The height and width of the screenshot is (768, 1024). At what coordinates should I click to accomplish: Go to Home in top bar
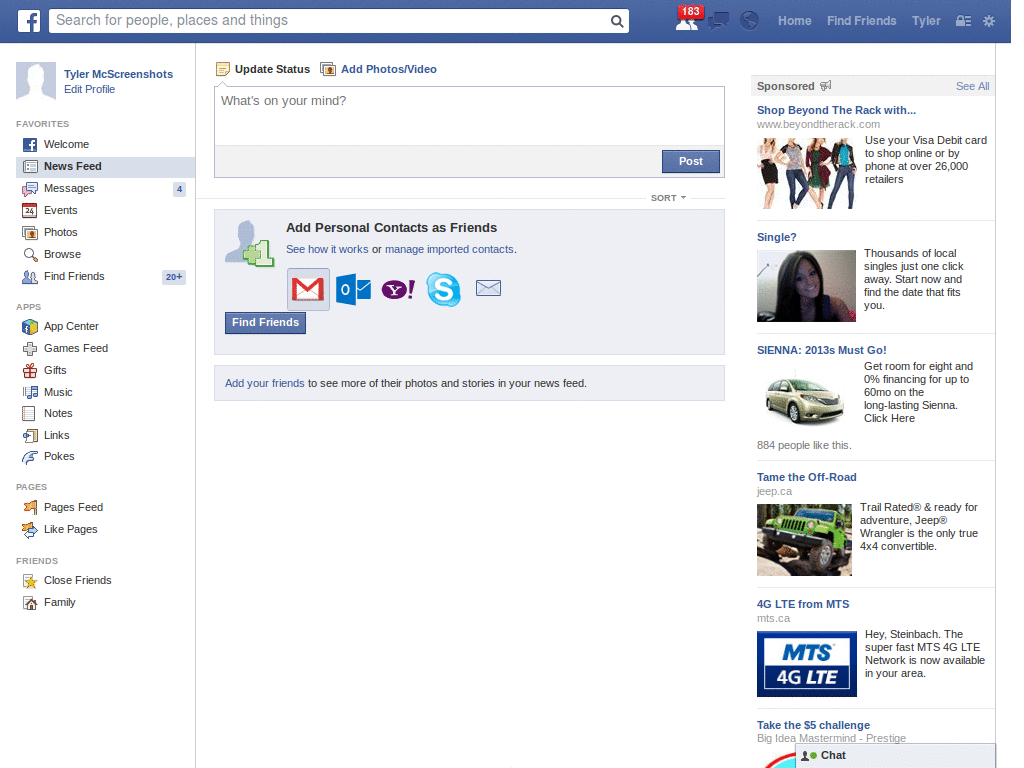[x=795, y=21]
